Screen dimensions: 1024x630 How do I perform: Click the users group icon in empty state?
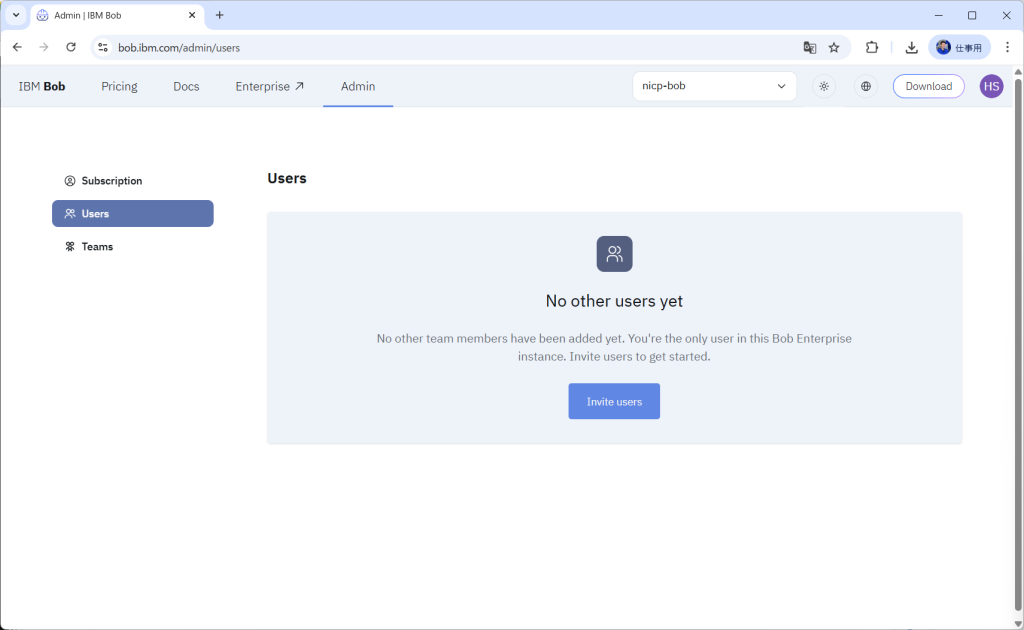pos(614,254)
